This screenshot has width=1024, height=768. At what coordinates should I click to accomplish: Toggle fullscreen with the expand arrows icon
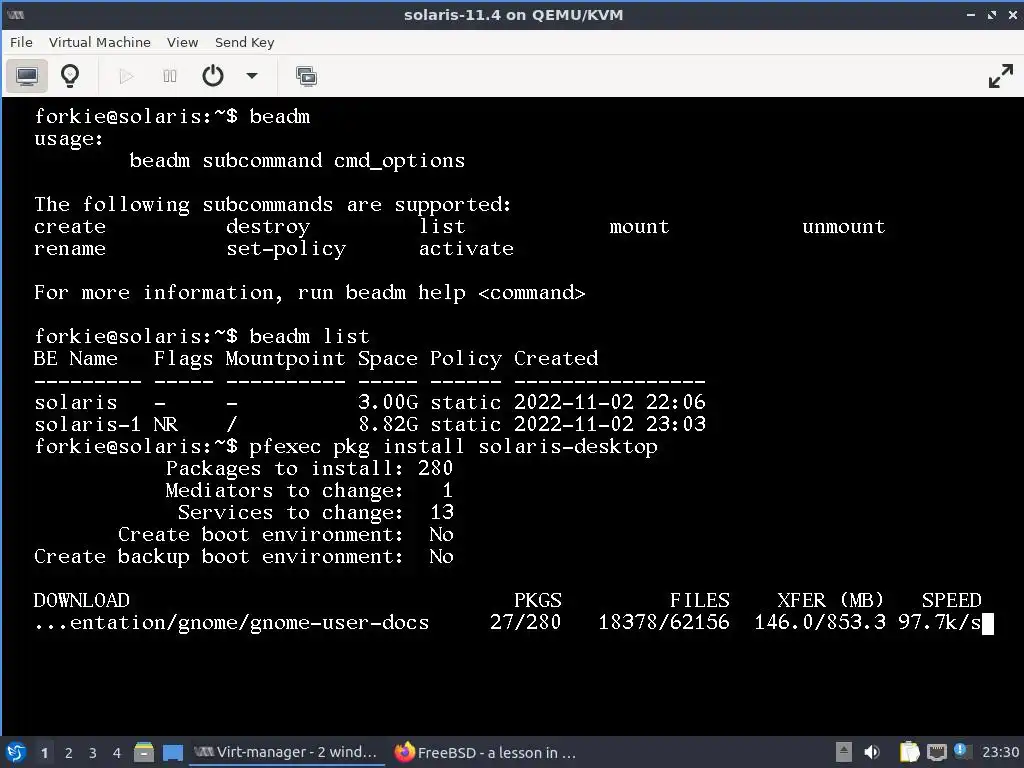(1000, 76)
